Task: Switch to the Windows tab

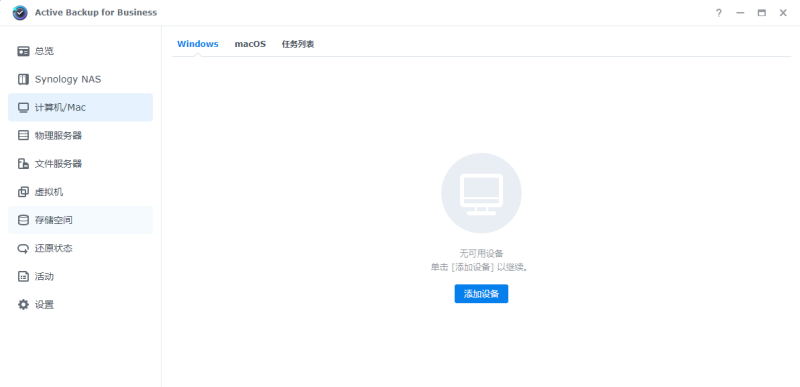Action: 197,44
